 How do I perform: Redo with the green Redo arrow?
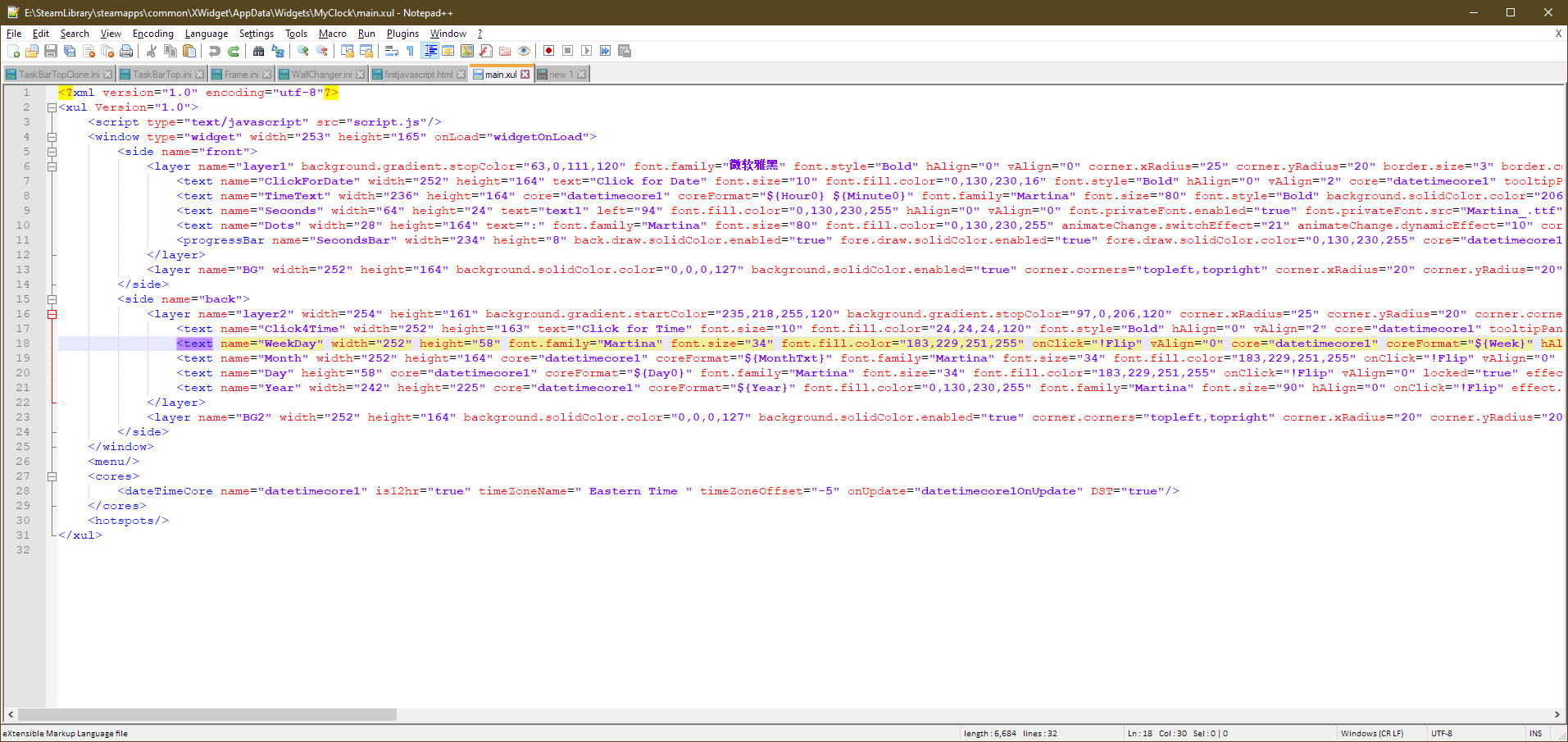coord(234,51)
